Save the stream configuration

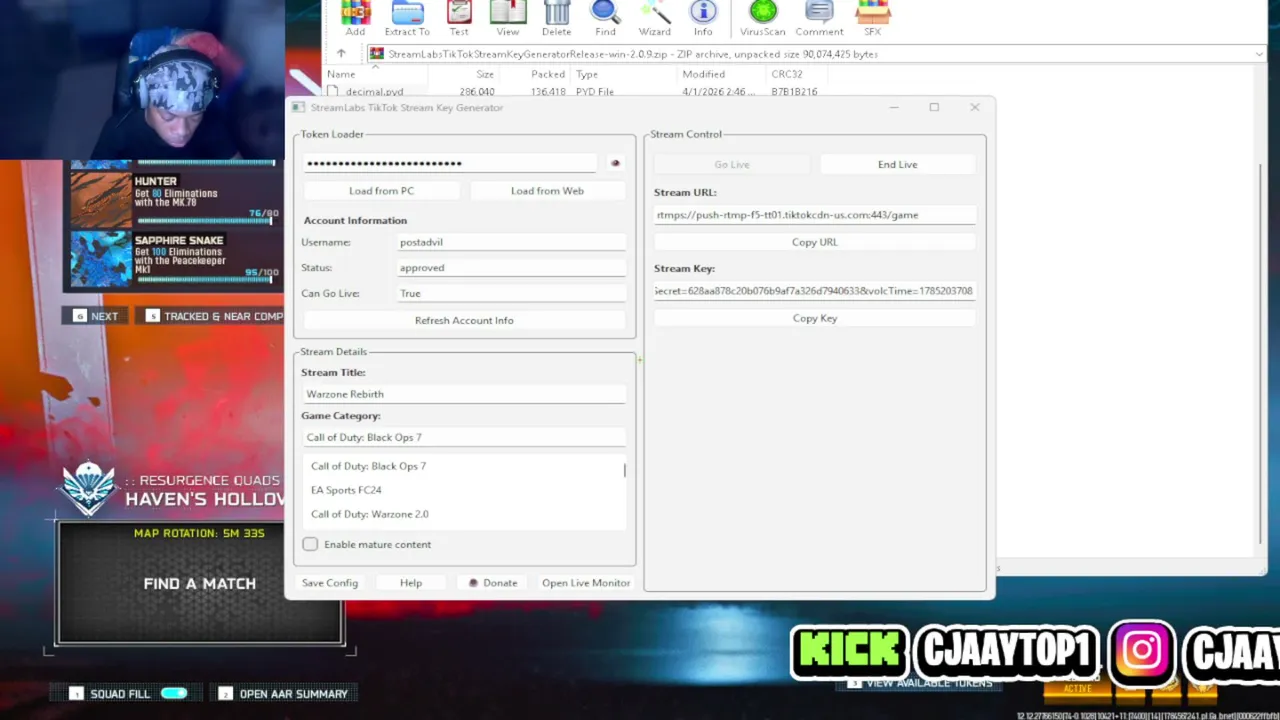(330, 583)
